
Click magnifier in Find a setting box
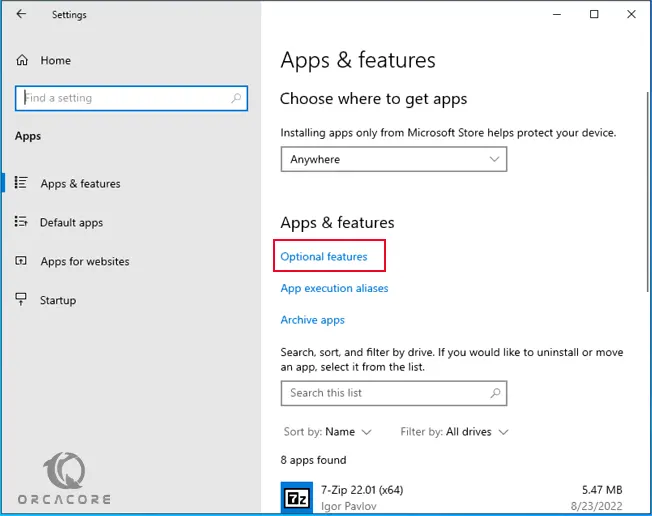point(236,98)
